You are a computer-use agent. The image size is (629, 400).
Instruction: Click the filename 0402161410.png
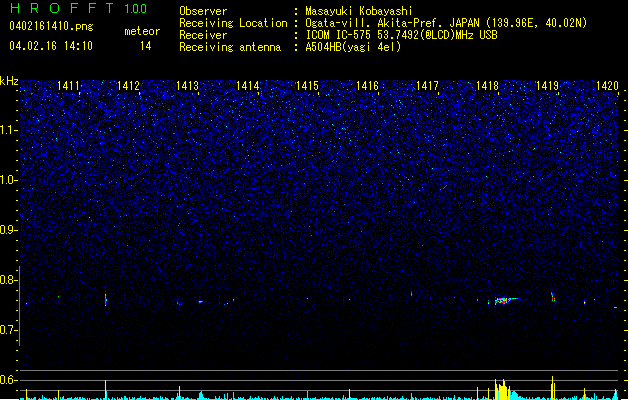[51, 27]
